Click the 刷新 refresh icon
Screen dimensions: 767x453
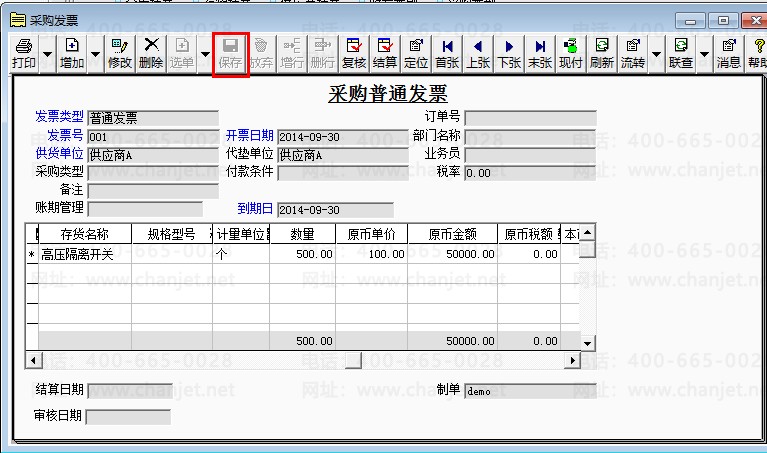tap(602, 53)
